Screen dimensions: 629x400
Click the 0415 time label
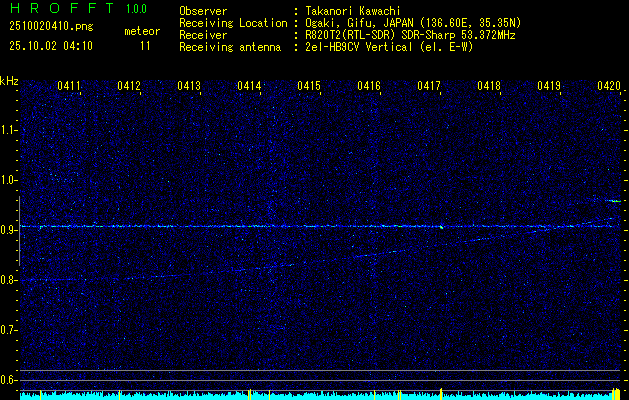309,86
